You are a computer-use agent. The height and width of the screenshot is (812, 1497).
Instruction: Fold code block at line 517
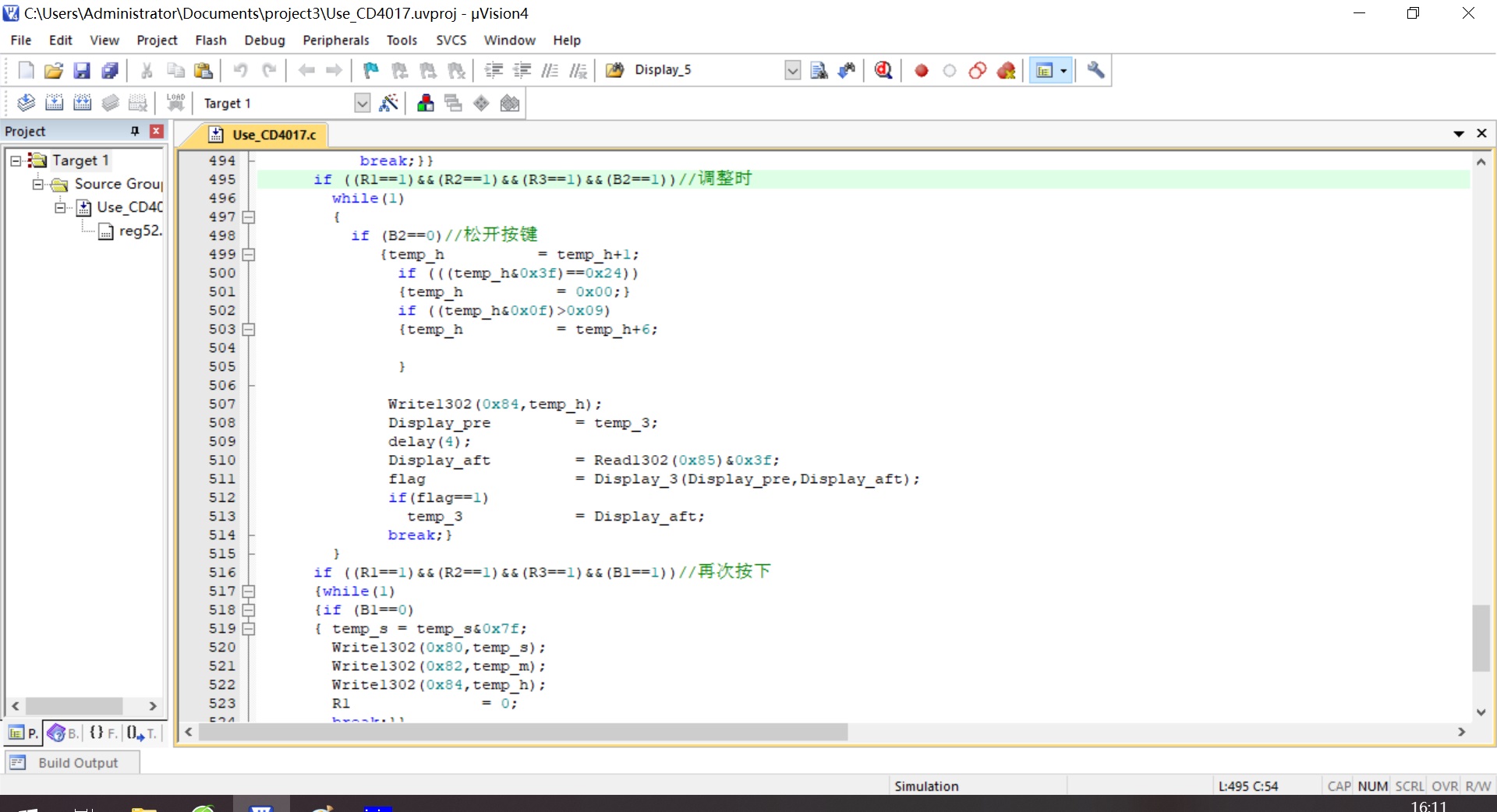(249, 591)
